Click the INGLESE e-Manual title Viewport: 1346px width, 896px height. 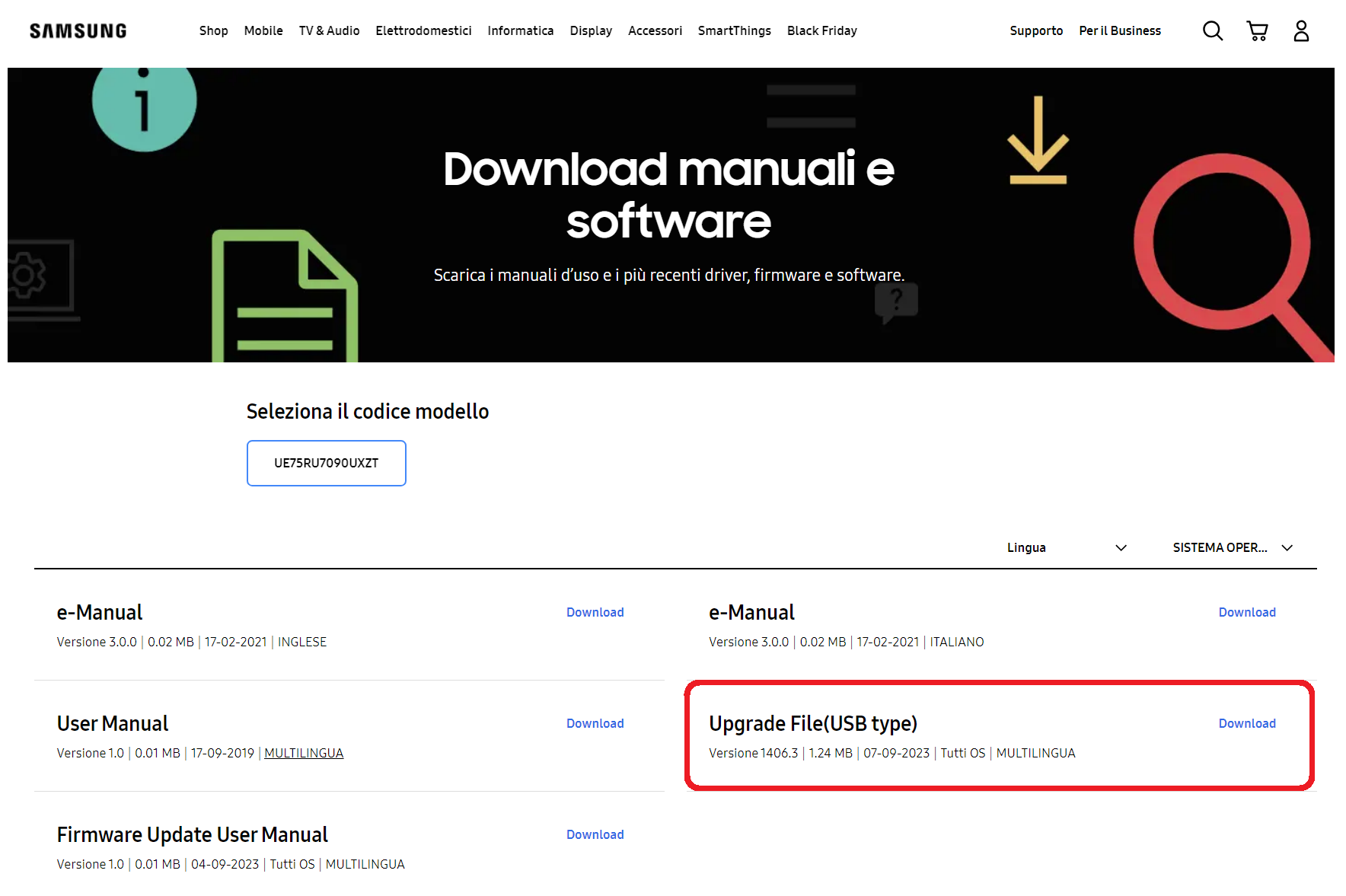point(100,612)
